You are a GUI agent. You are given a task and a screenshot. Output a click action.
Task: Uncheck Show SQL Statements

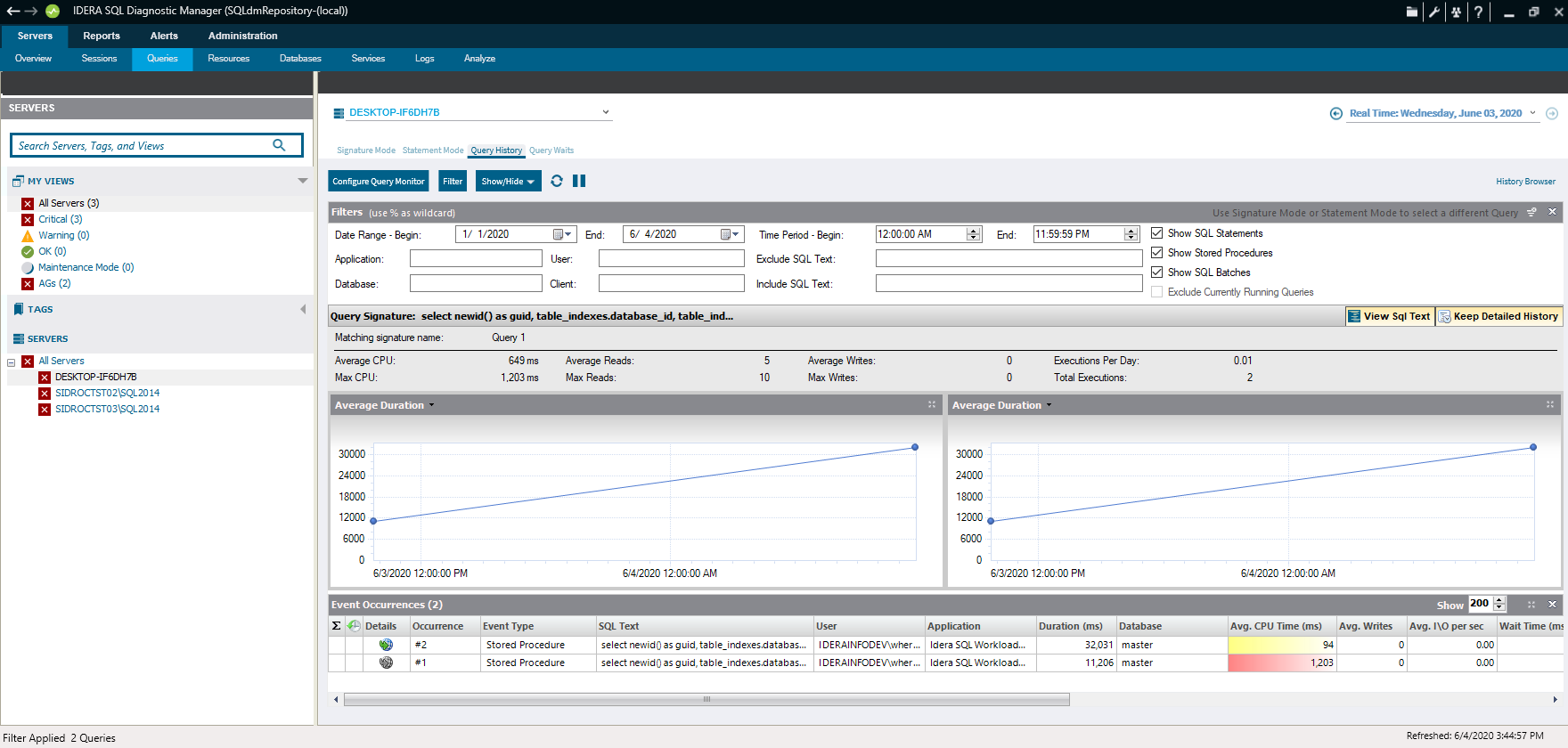pos(1156,233)
